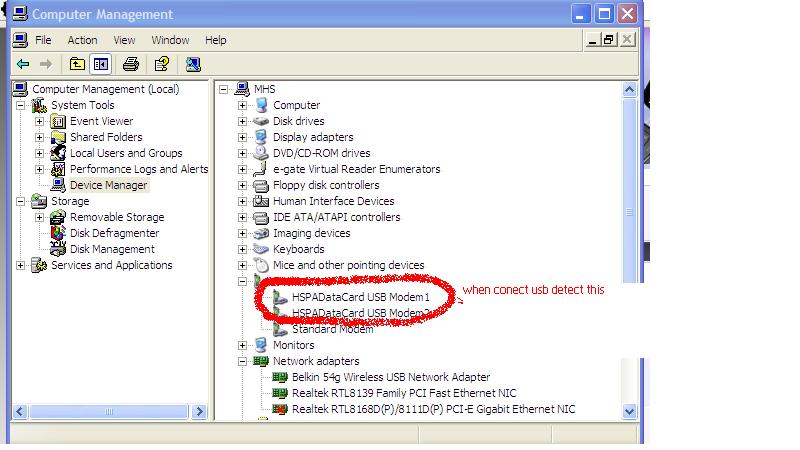Viewport: 800px width, 450px height.
Task: Select the Standard Modem entry
Action: click(332, 329)
